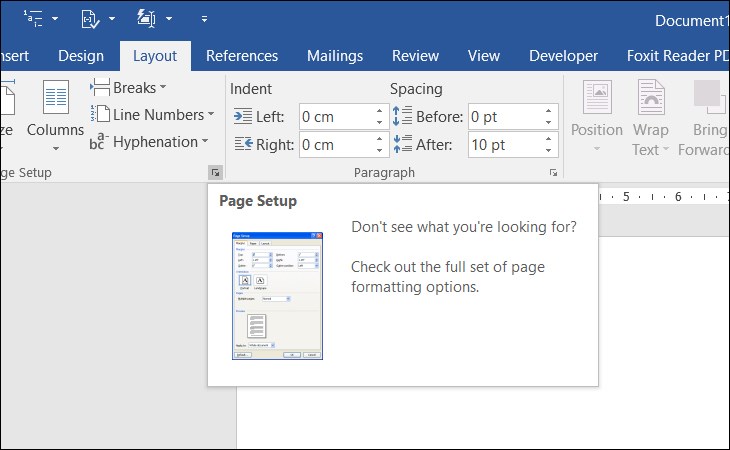Viewport: 730px width, 450px height.
Task: Click the document check icon in Quick Access toolbar
Action: [90, 19]
